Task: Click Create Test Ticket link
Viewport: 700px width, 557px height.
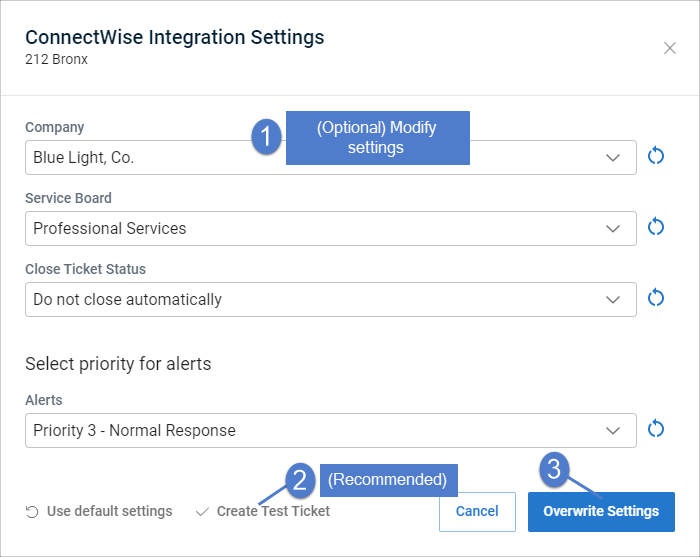Action: [x=273, y=511]
